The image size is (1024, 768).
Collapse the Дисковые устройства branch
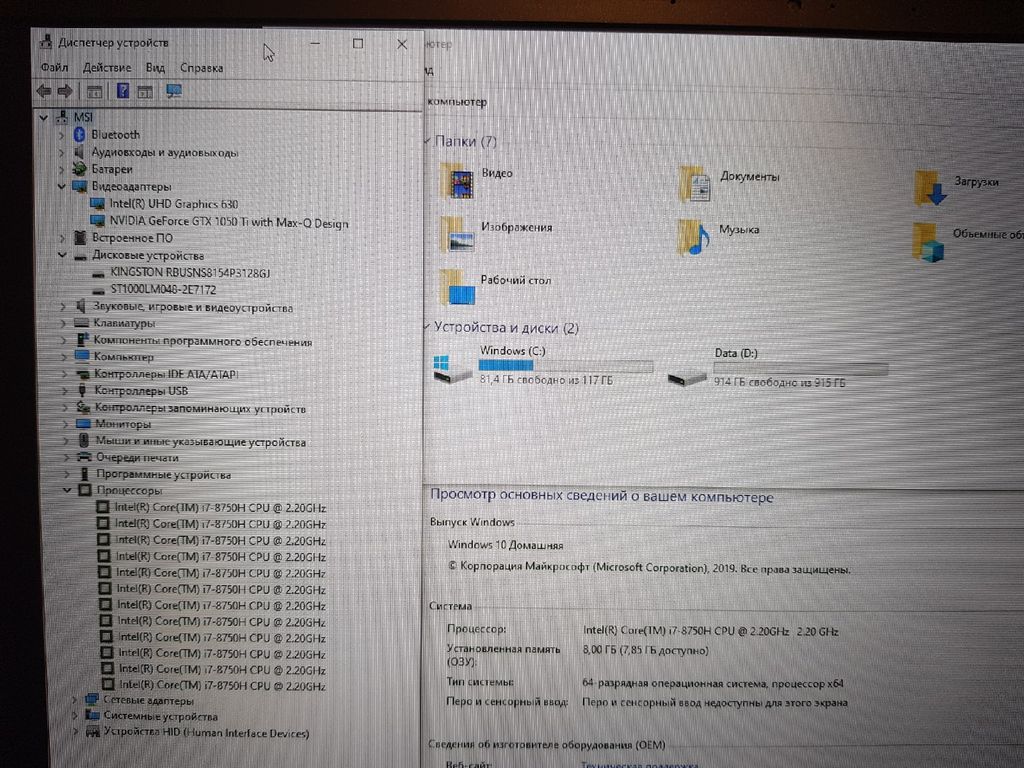(x=62, y=255)
